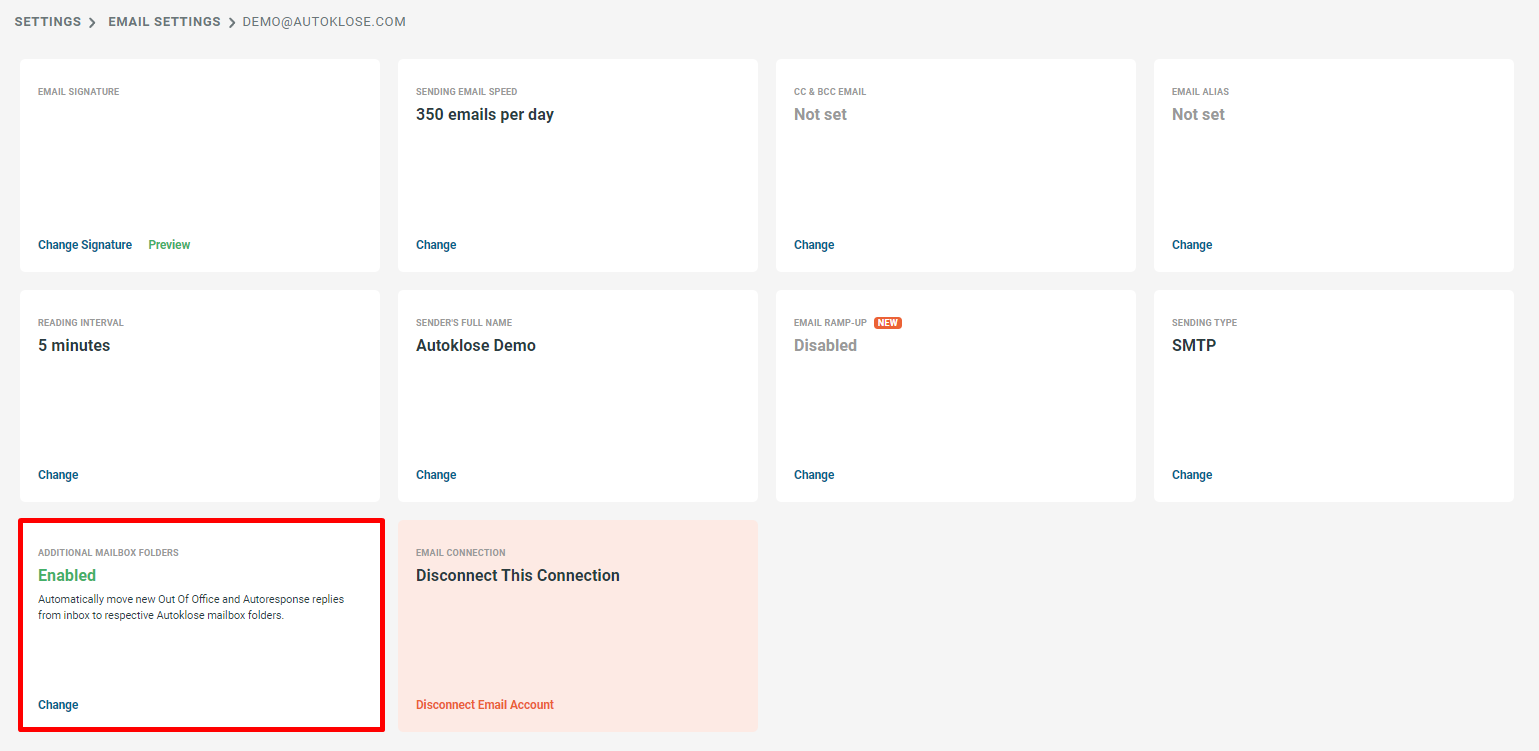The width and height of the screenshot is (1539, 751).
Task: Click the Sending Type label
Action: pos(1204,323)
